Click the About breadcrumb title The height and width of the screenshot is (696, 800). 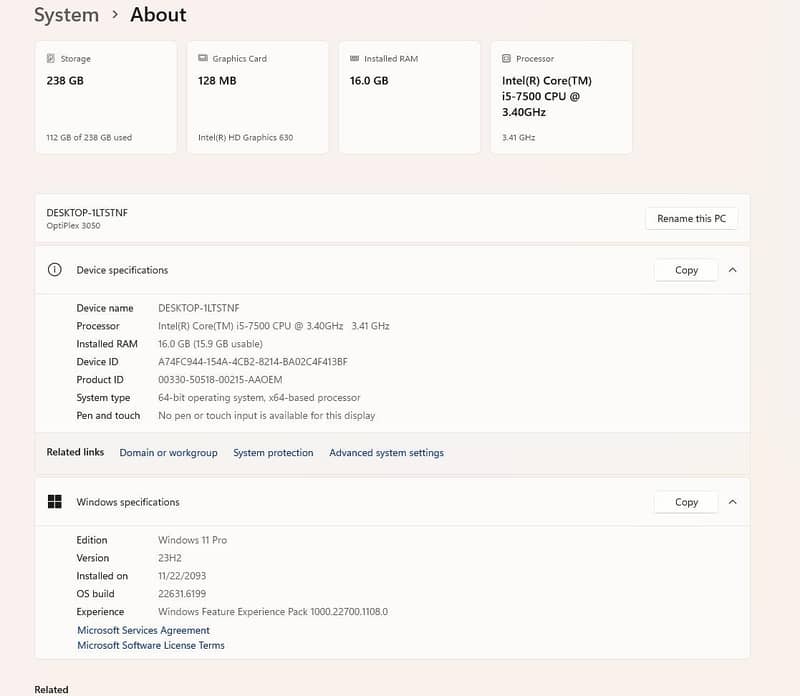[158, 15]
